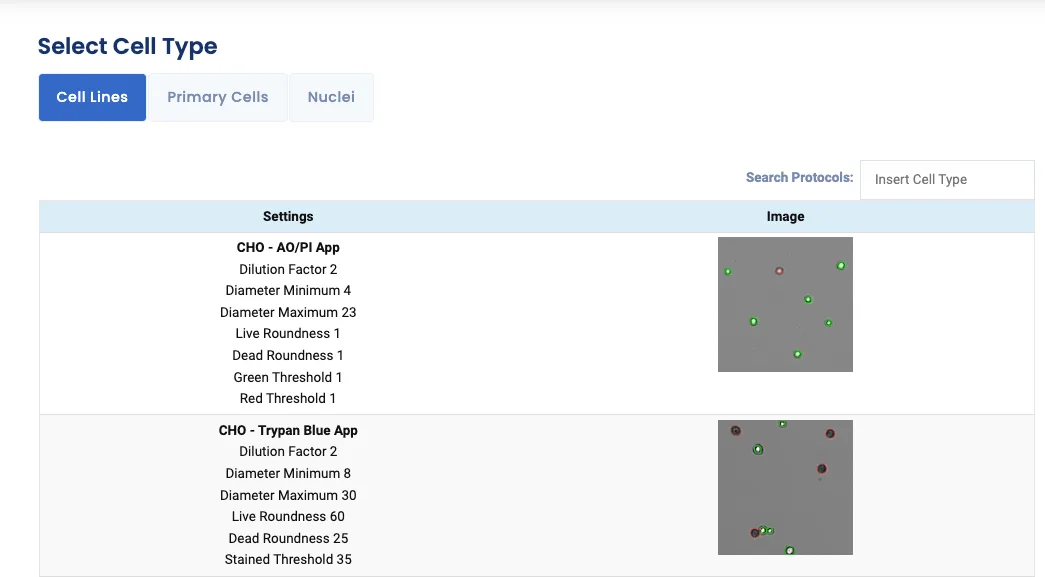Screen dimensions: 1045x577
Task: Switch to the Primary Cells tab
Action: pos(217,96)
